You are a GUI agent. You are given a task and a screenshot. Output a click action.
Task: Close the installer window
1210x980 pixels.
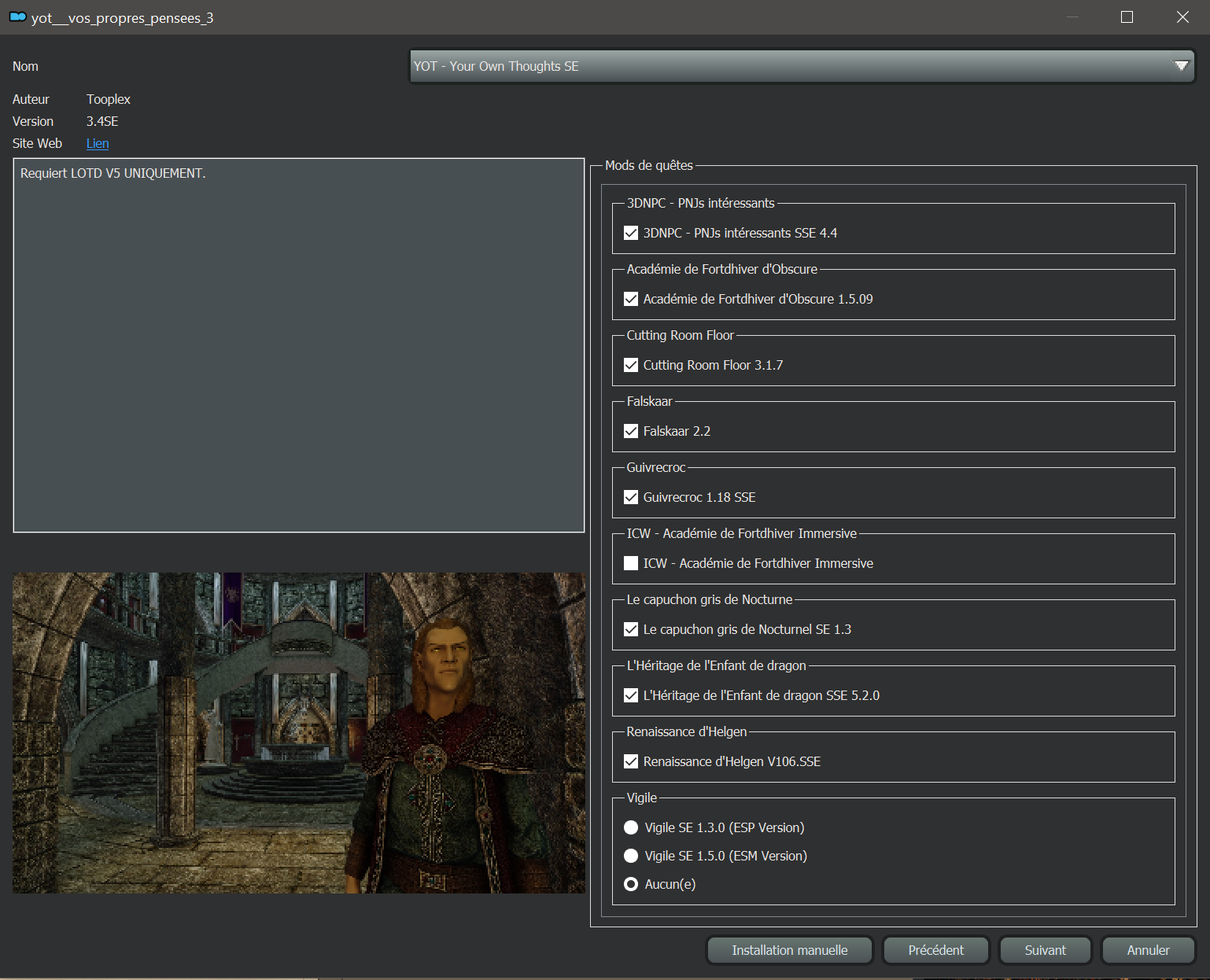point(1182,17)
